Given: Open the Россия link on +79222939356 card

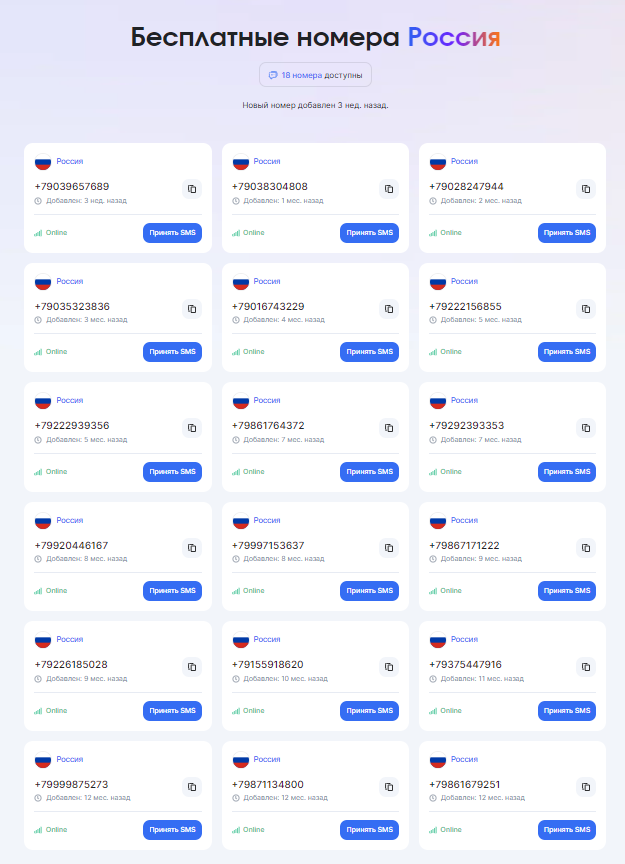Looking at the screenshot, I should [70, 400].
